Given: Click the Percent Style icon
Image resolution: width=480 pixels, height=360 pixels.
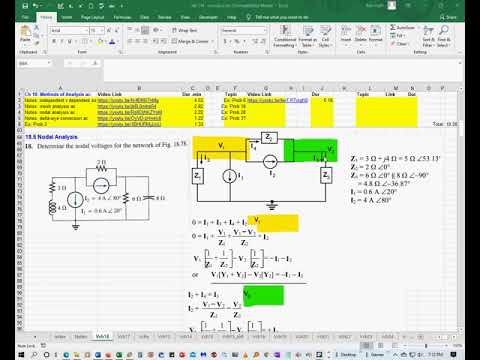Looking at the screenshot, I should pos(236,41).
